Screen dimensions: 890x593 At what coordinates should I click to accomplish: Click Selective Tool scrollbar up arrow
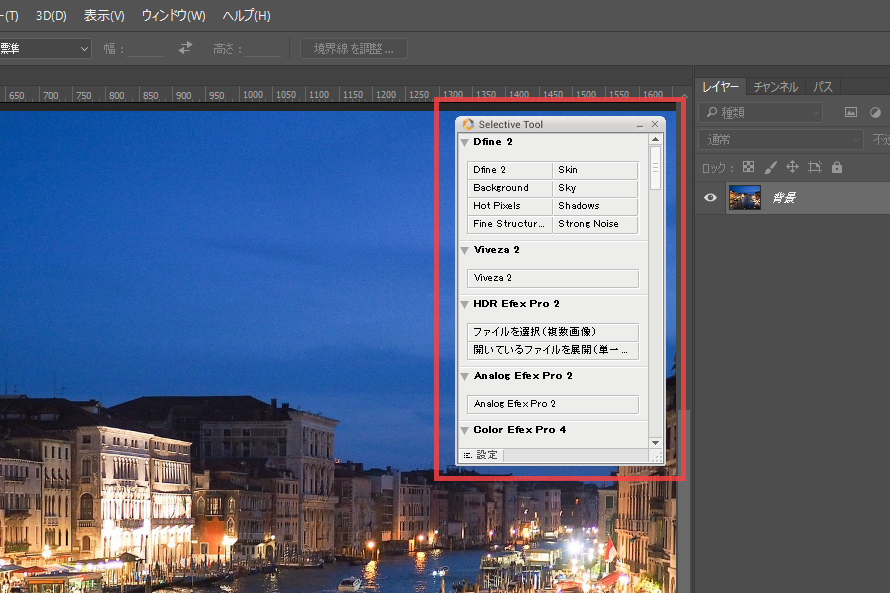click(656, 140)
